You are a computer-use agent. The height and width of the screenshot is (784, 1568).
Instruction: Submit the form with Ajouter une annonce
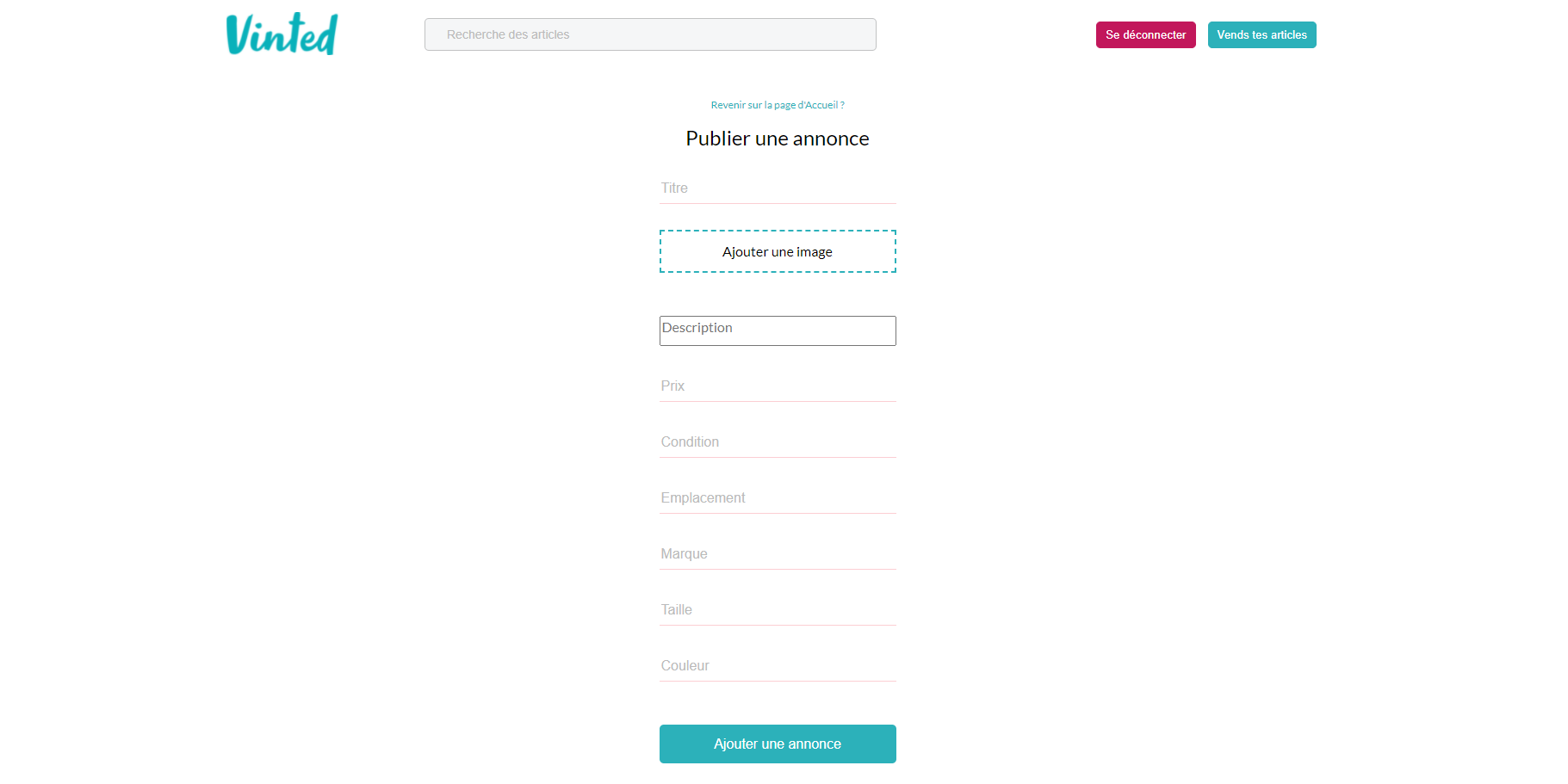click(x=777, y=744)
